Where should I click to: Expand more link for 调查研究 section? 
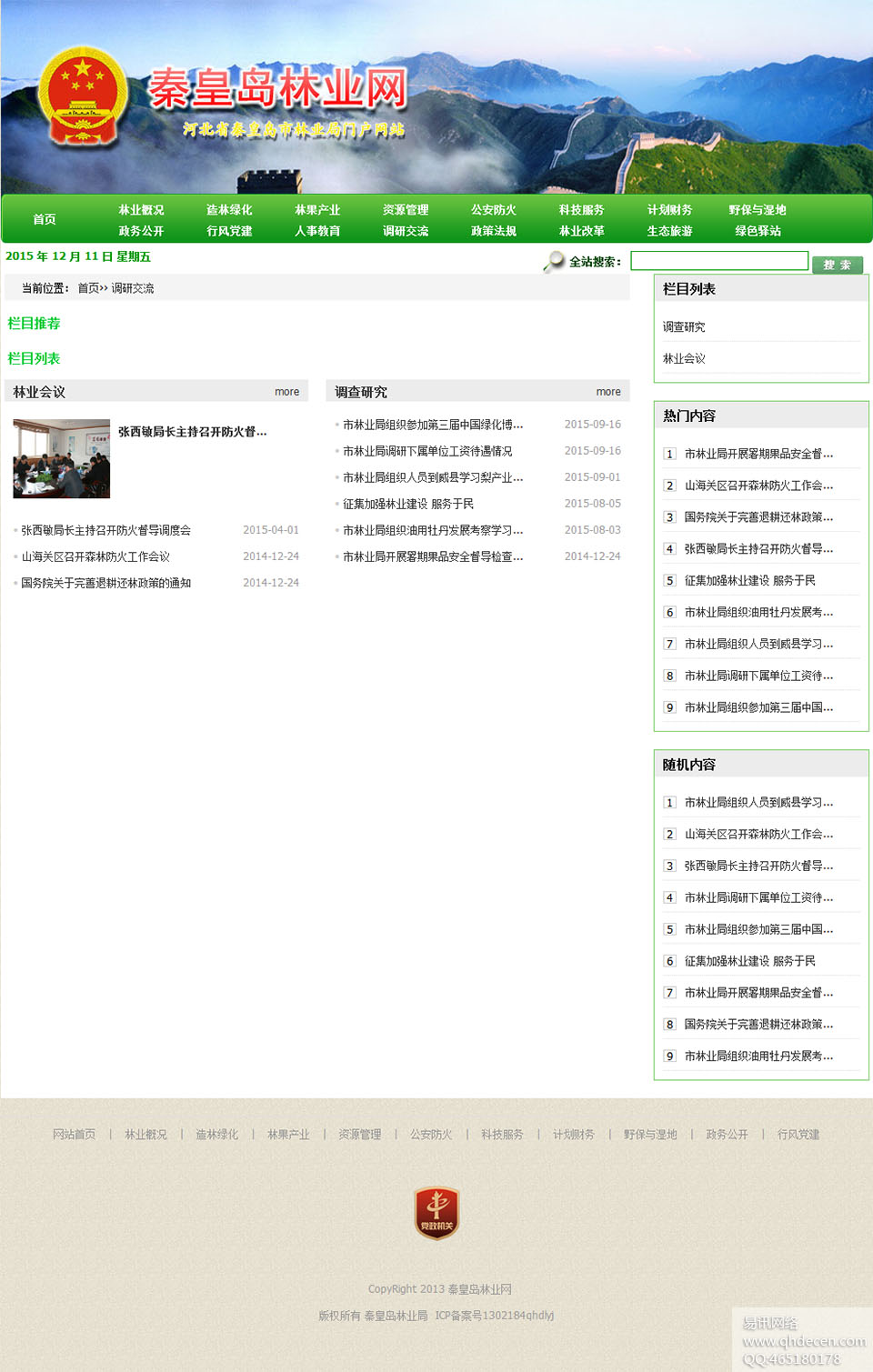(608, 392)
